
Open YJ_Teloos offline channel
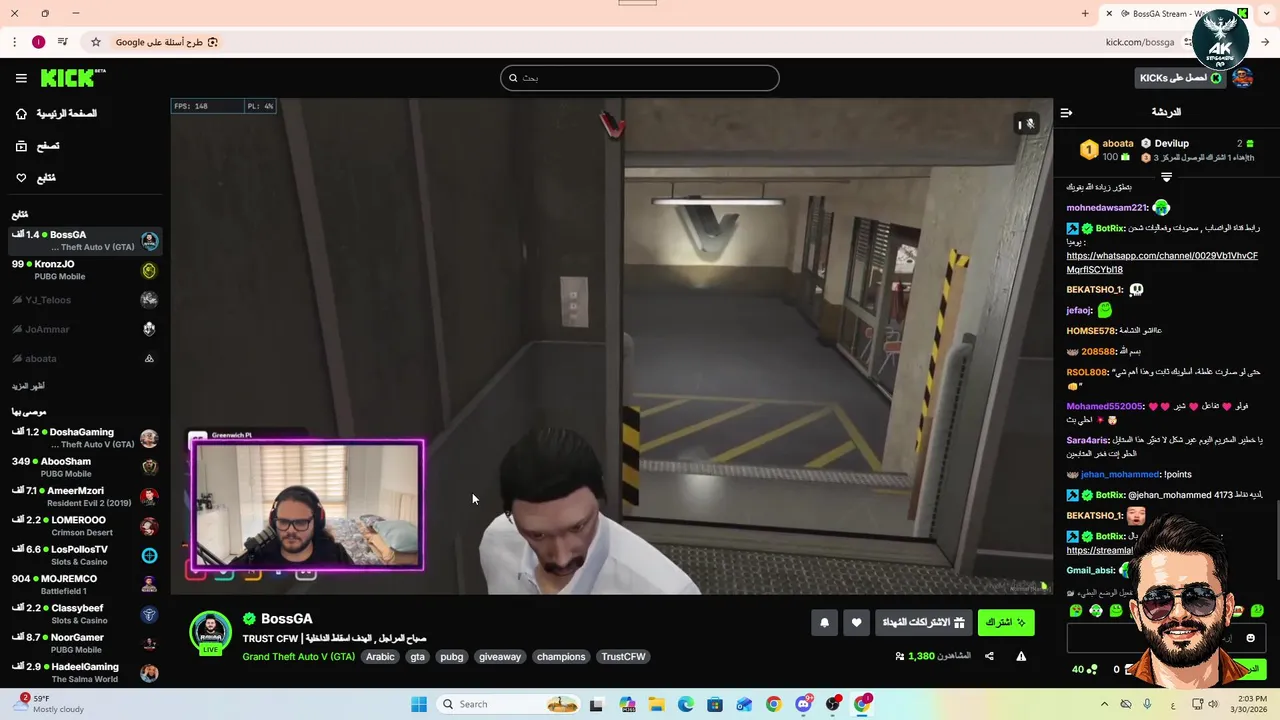tap(84, 300)
